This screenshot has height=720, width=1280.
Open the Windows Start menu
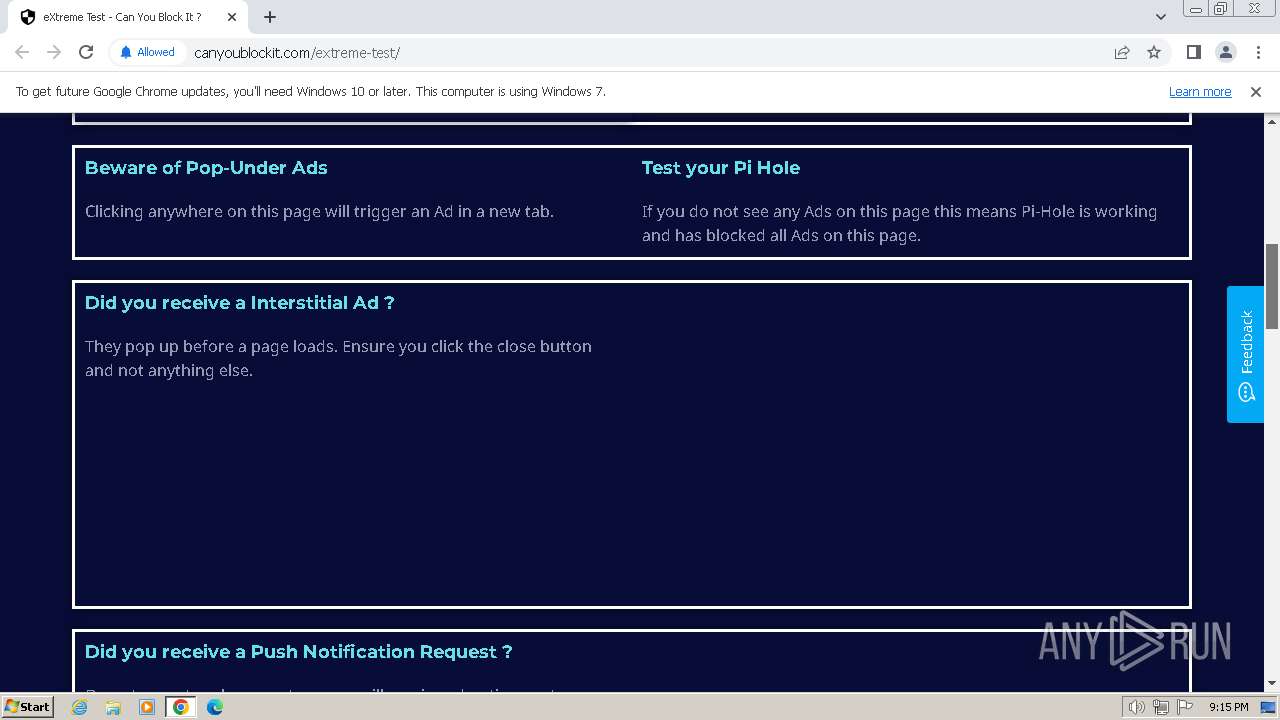[28, 707]
